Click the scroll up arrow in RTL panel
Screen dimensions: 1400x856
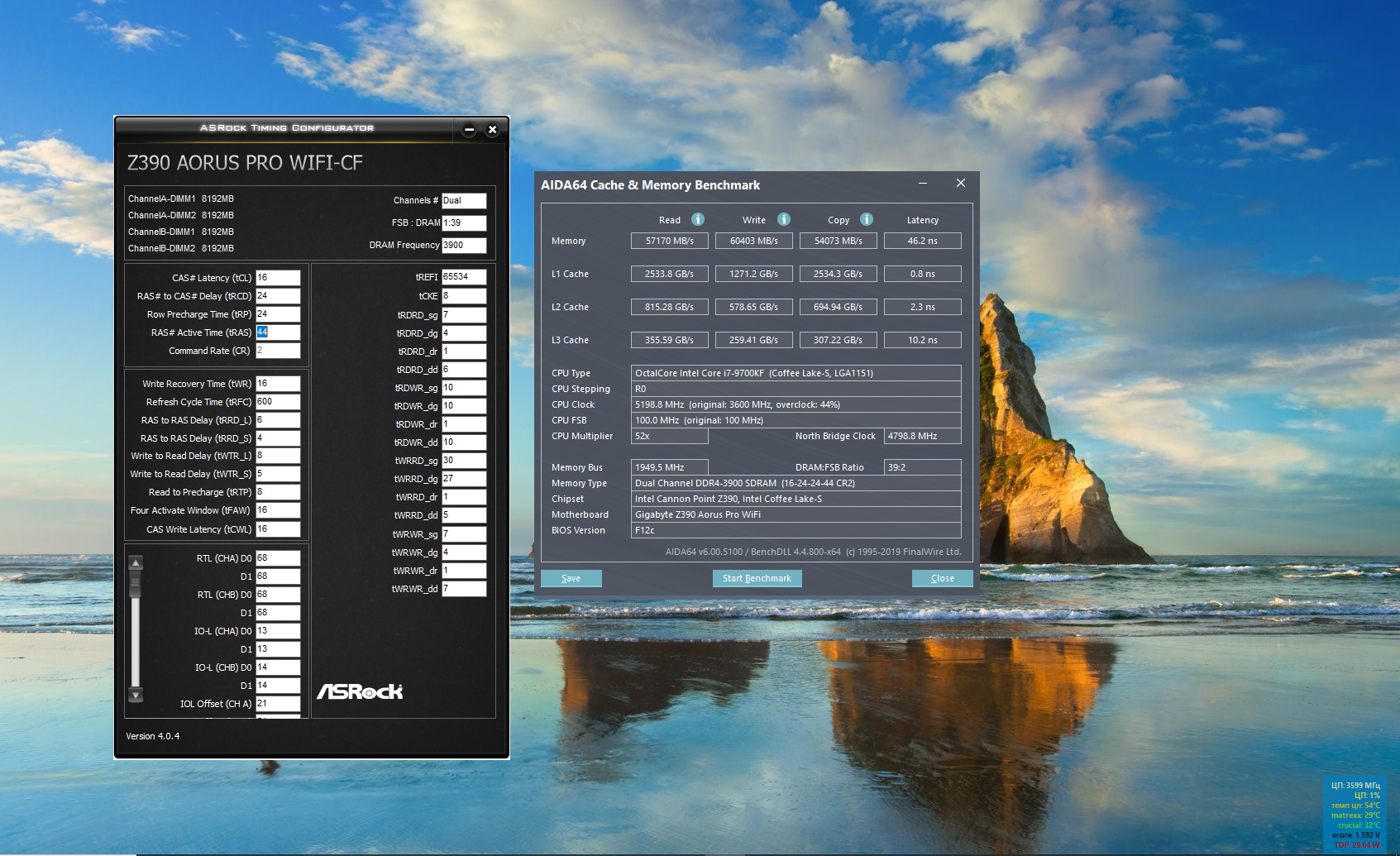(136, 563)
